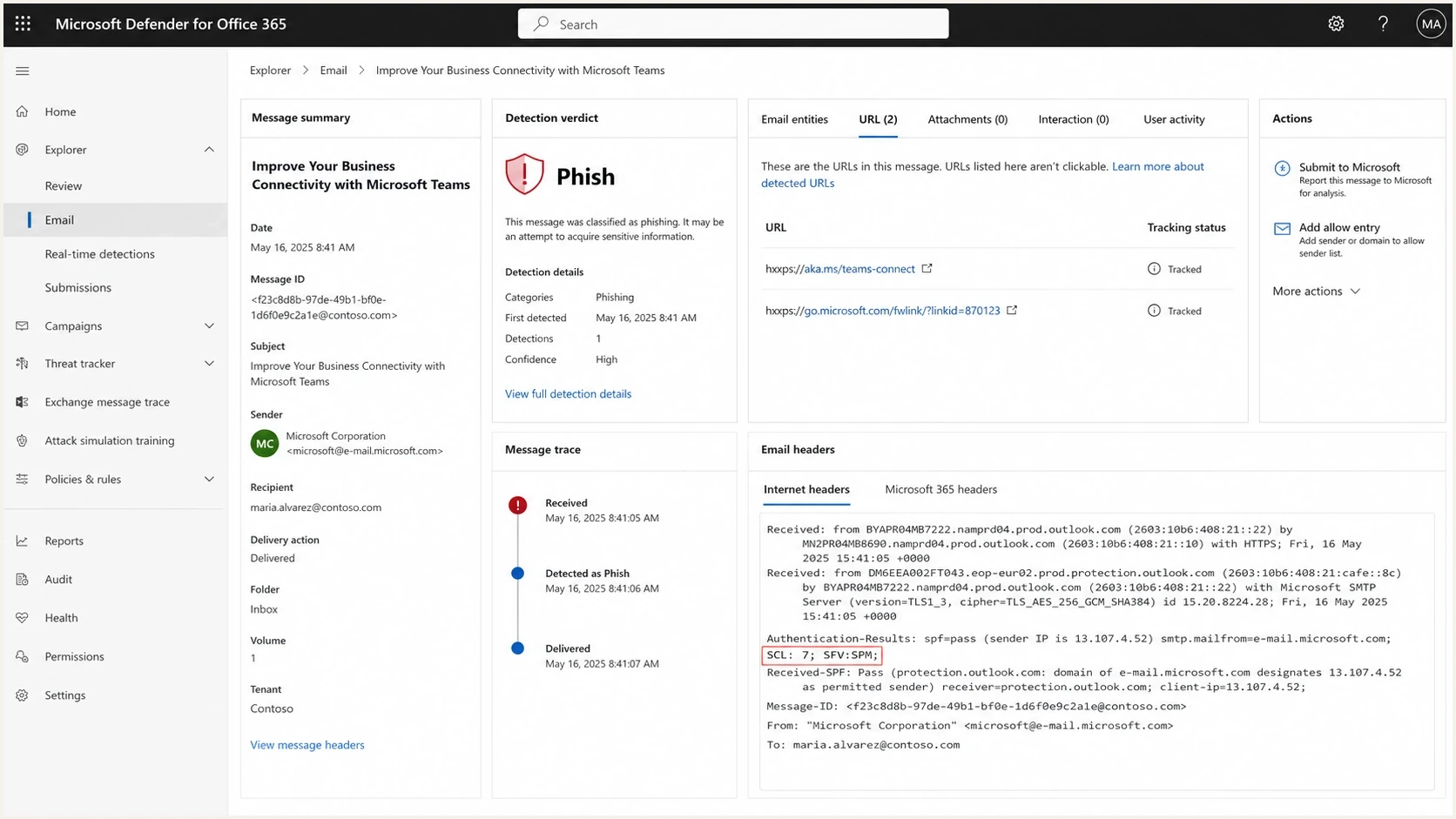Expand the Campaigns section chevron

click(209, 326)
